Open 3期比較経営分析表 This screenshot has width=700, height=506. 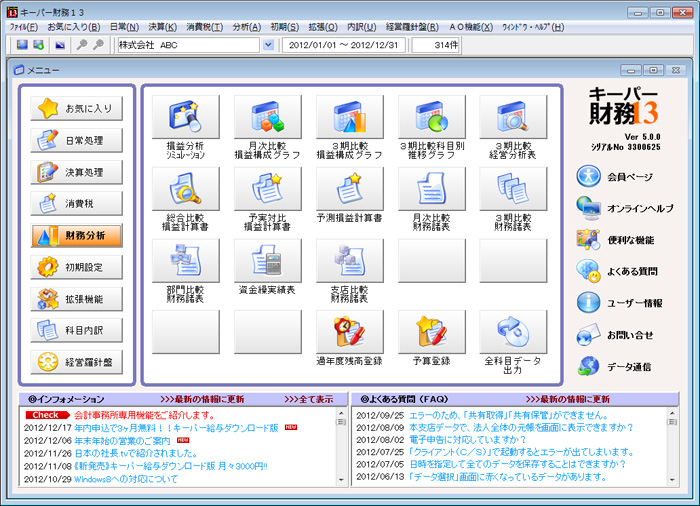point(513,117)
